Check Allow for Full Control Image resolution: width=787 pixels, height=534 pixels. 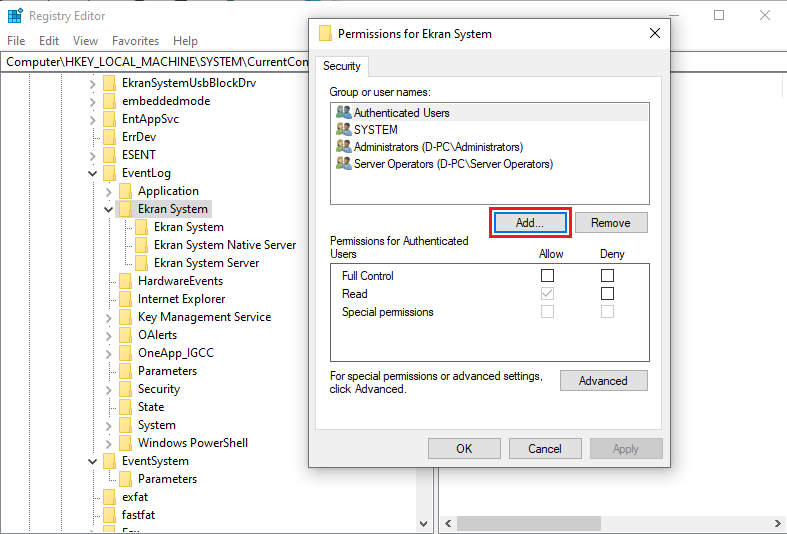coord(547,276)
